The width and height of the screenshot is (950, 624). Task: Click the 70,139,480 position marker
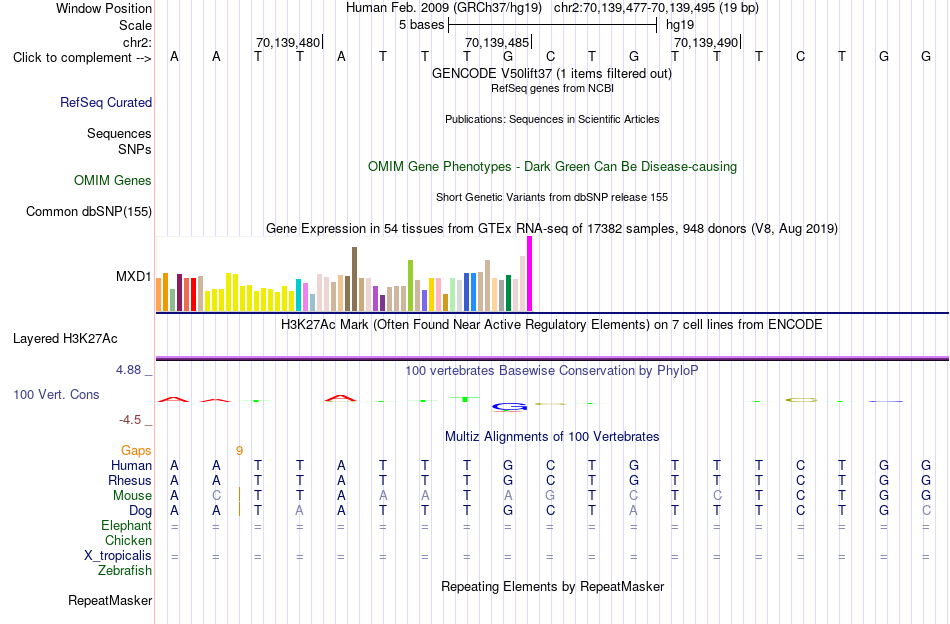pyautogui.click(x=288, y=42)
